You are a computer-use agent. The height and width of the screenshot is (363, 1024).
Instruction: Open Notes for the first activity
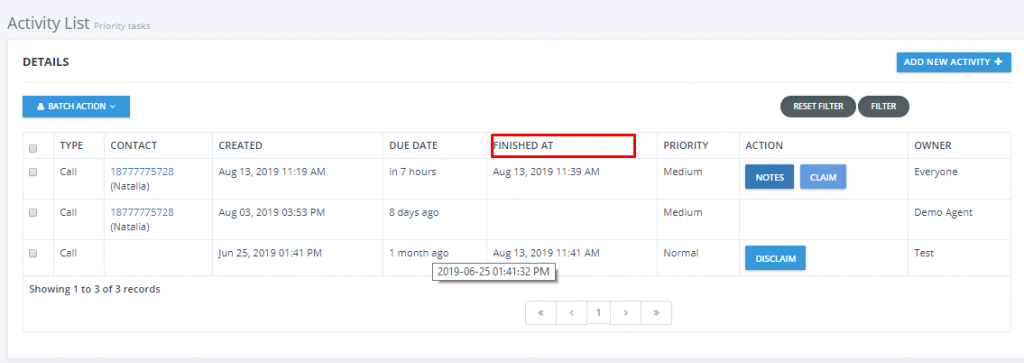coord(769,177)
